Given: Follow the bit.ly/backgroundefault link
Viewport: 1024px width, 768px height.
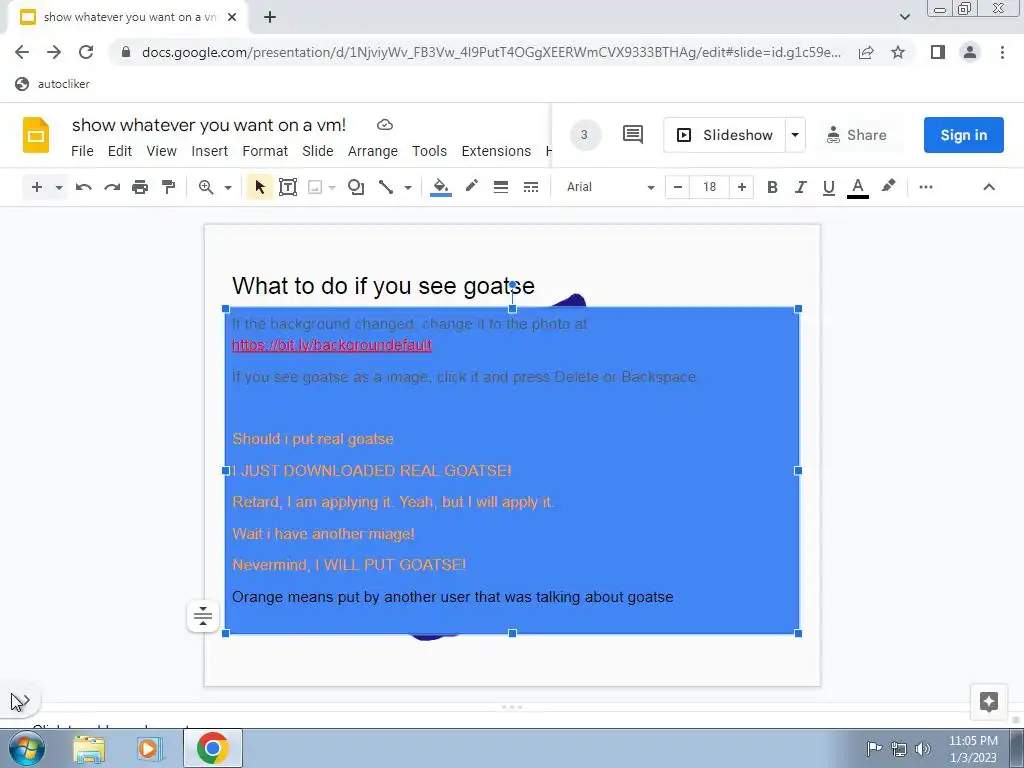Looking at the screenshot, I should pyautogui.click(x=332, y=345).
